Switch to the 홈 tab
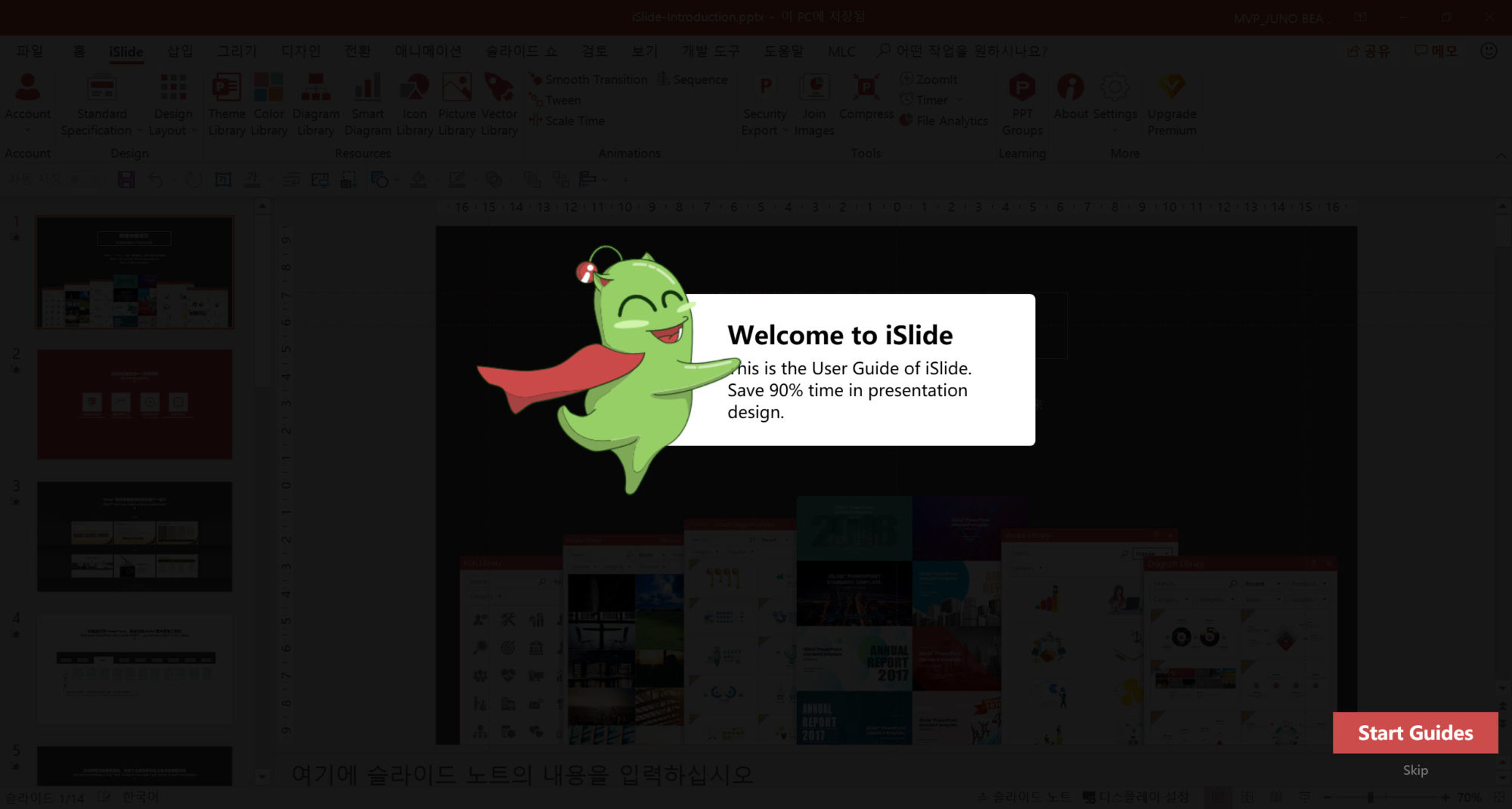This screenshot has width=1512, height=809. point(79,51)
